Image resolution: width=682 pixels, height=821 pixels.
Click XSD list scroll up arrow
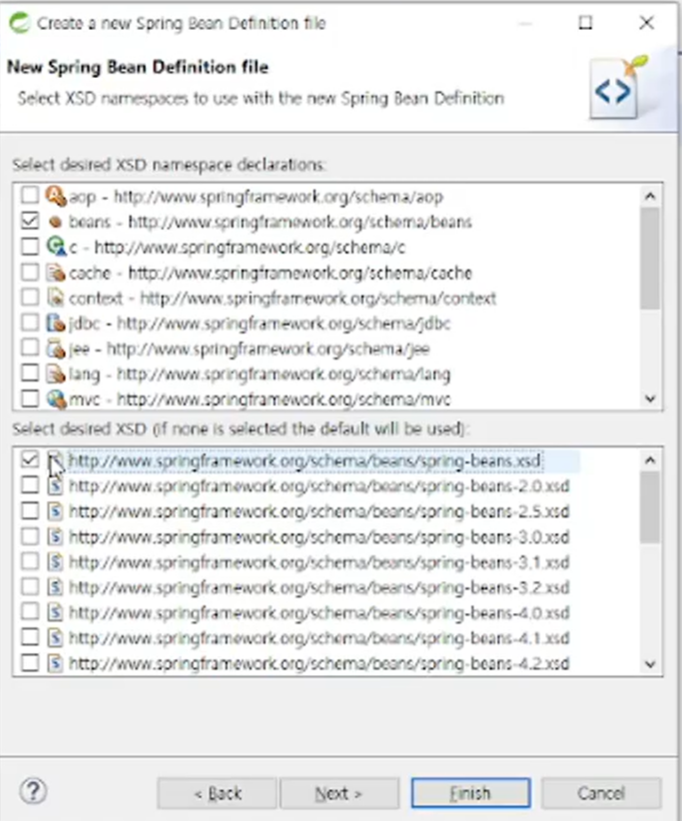pyautogui.click(x=650, y=460)
